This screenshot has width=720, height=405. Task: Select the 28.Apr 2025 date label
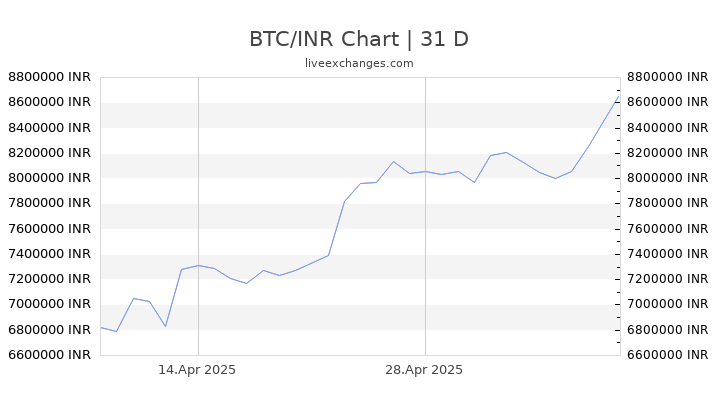click(x=424, y=370)
